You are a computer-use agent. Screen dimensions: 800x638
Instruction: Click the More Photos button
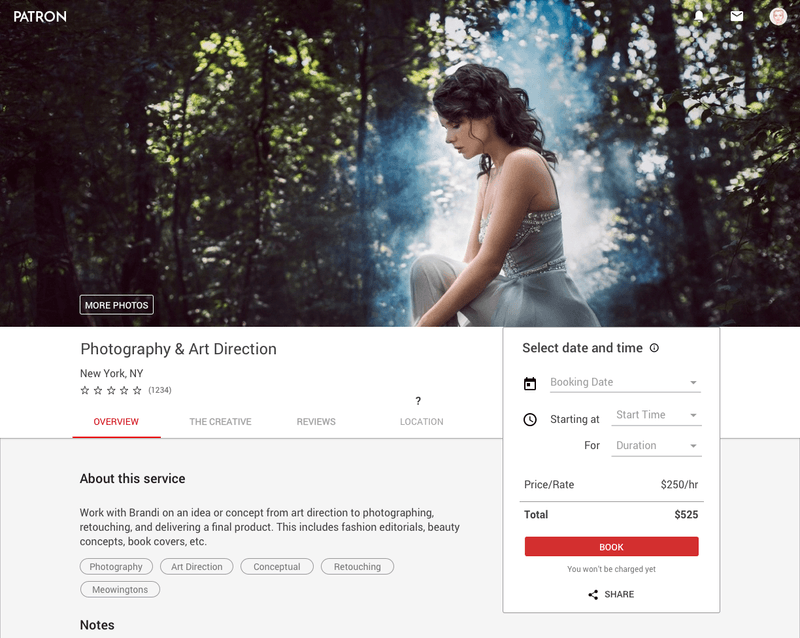click(117, 305)
